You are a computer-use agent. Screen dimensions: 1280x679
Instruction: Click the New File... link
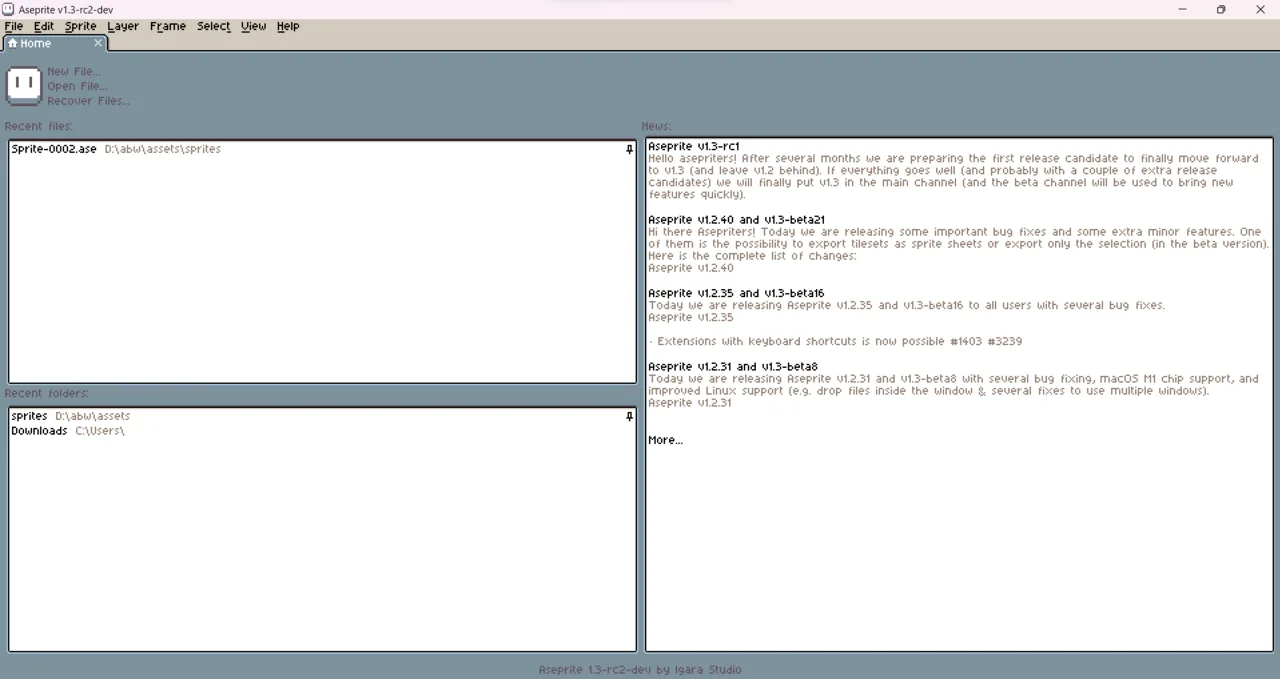tap(74, 72)
